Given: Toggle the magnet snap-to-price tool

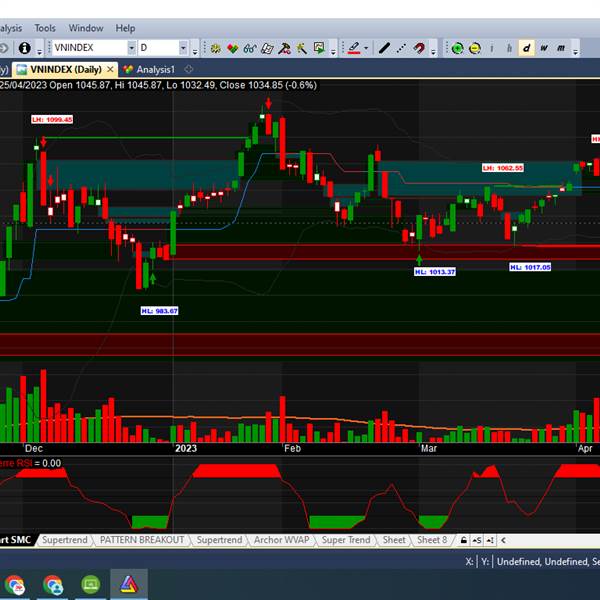Looking at the screenshot, I should [419, 49].
